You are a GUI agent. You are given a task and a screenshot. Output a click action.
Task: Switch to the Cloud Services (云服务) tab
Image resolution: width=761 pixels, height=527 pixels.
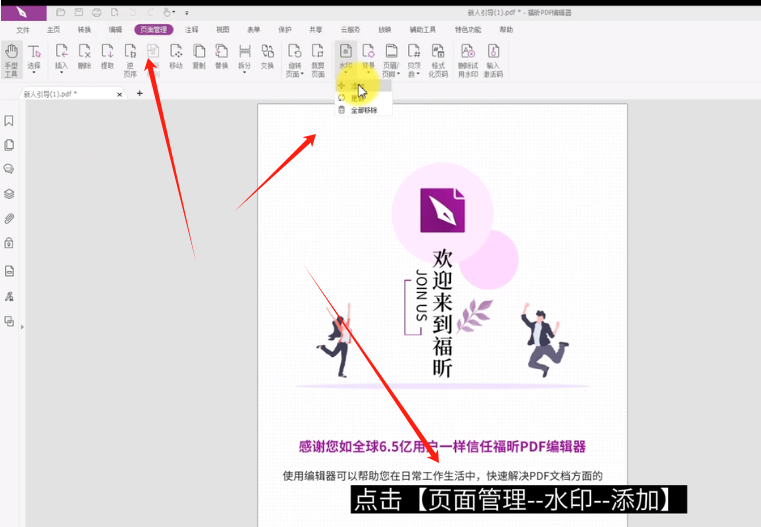pos(350,30)
